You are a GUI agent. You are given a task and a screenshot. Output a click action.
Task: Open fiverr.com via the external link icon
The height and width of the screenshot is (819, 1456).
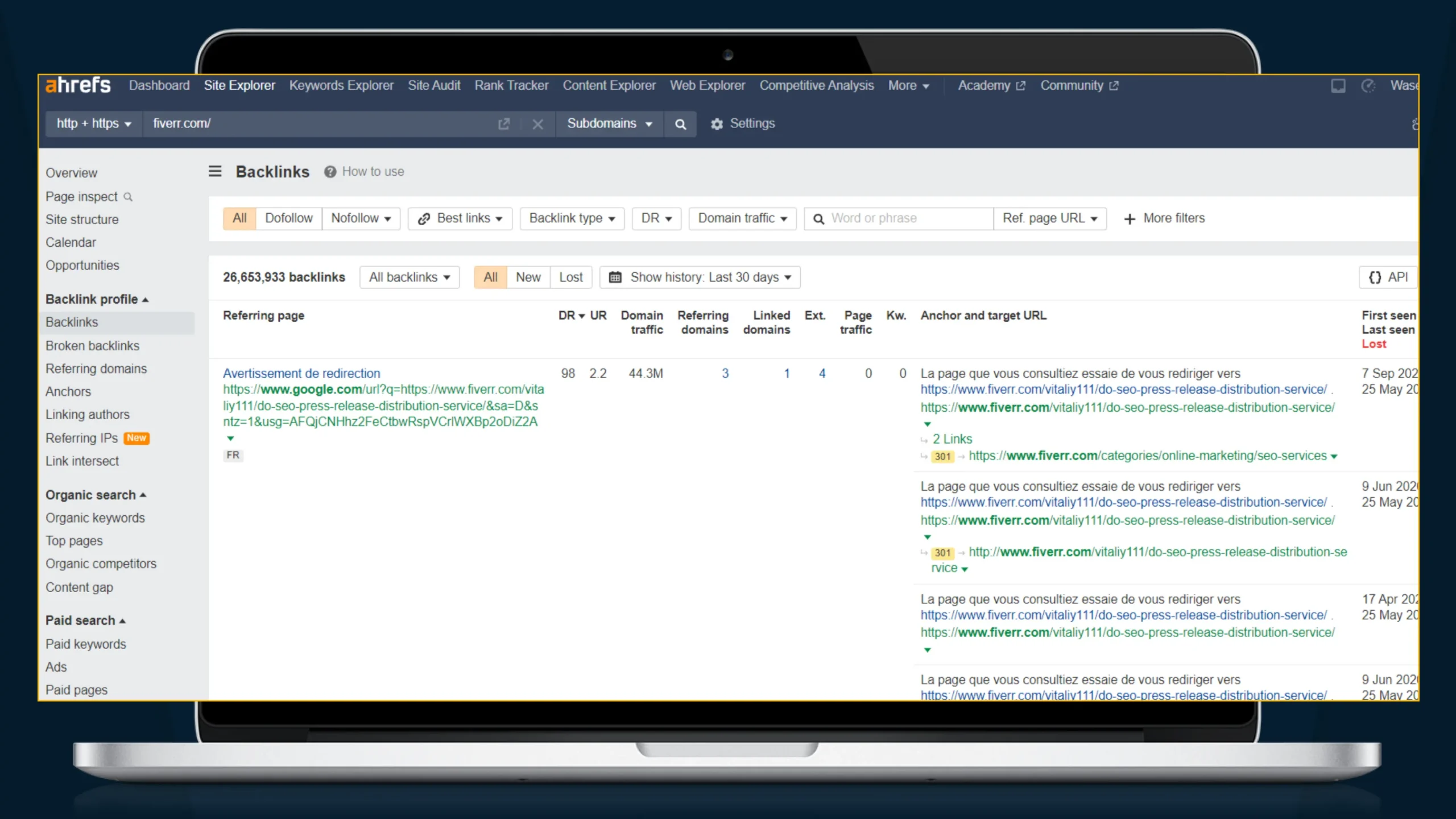503,123
